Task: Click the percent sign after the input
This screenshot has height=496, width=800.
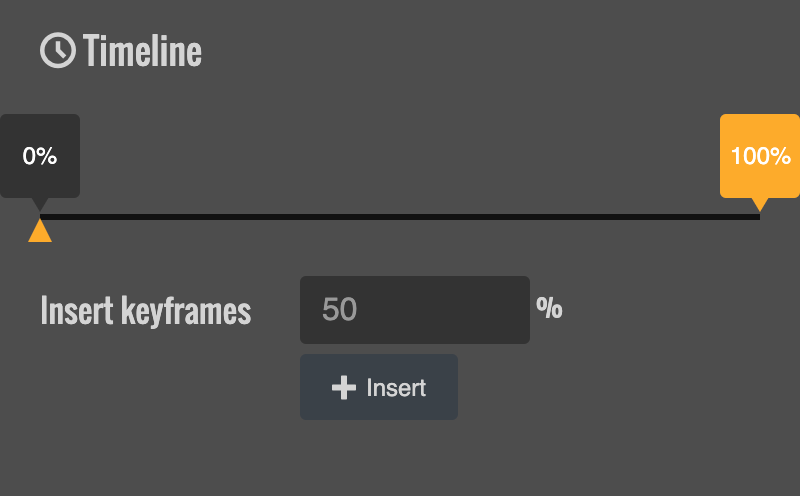Action: (549, 308)
